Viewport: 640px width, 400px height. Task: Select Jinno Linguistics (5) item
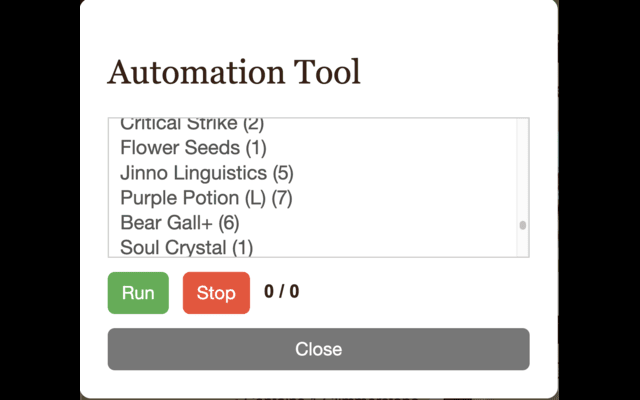pyautogui.click(x=206, y=173)
